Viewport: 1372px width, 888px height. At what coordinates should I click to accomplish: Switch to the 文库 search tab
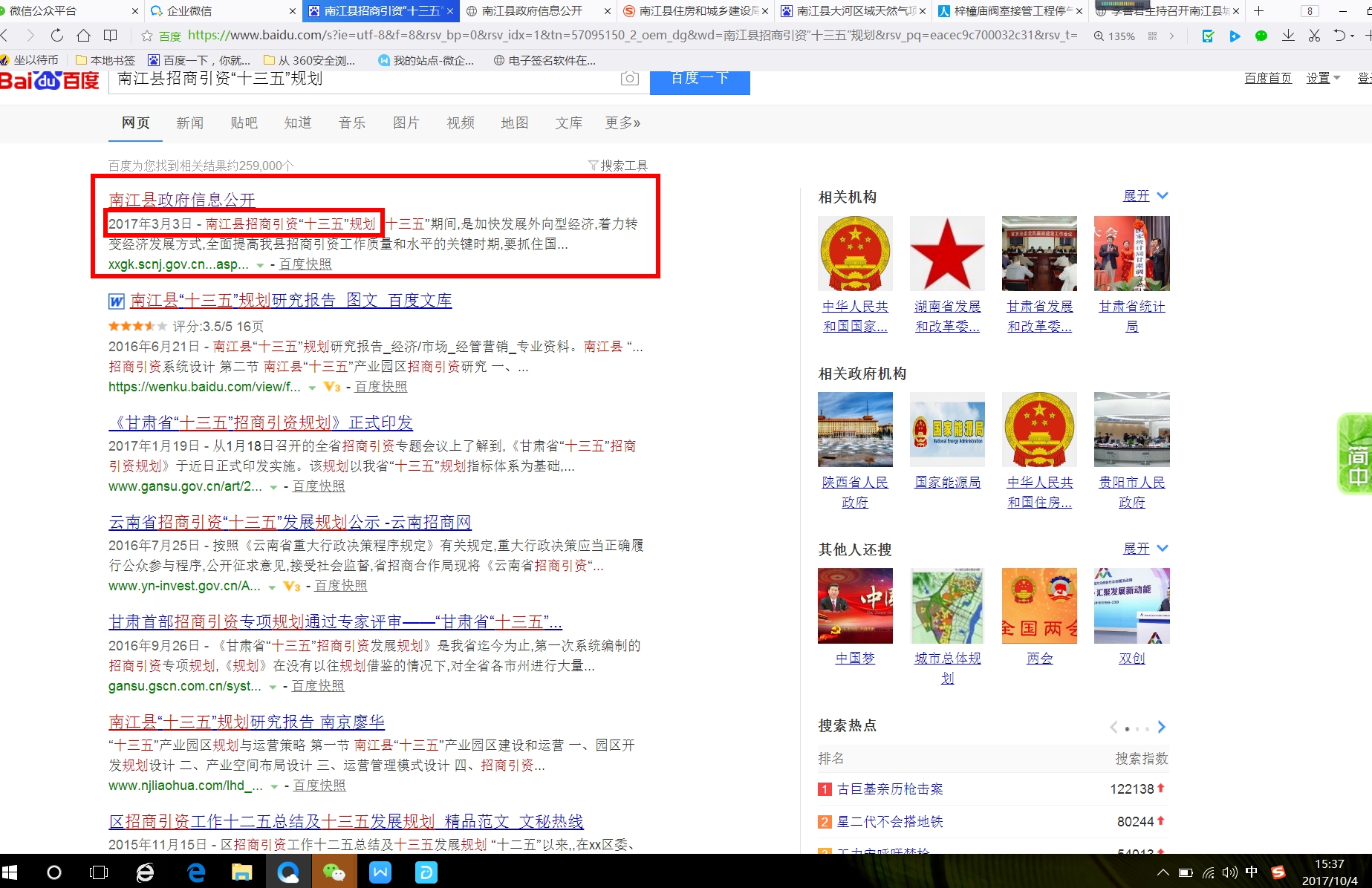(x=568, y=123)
